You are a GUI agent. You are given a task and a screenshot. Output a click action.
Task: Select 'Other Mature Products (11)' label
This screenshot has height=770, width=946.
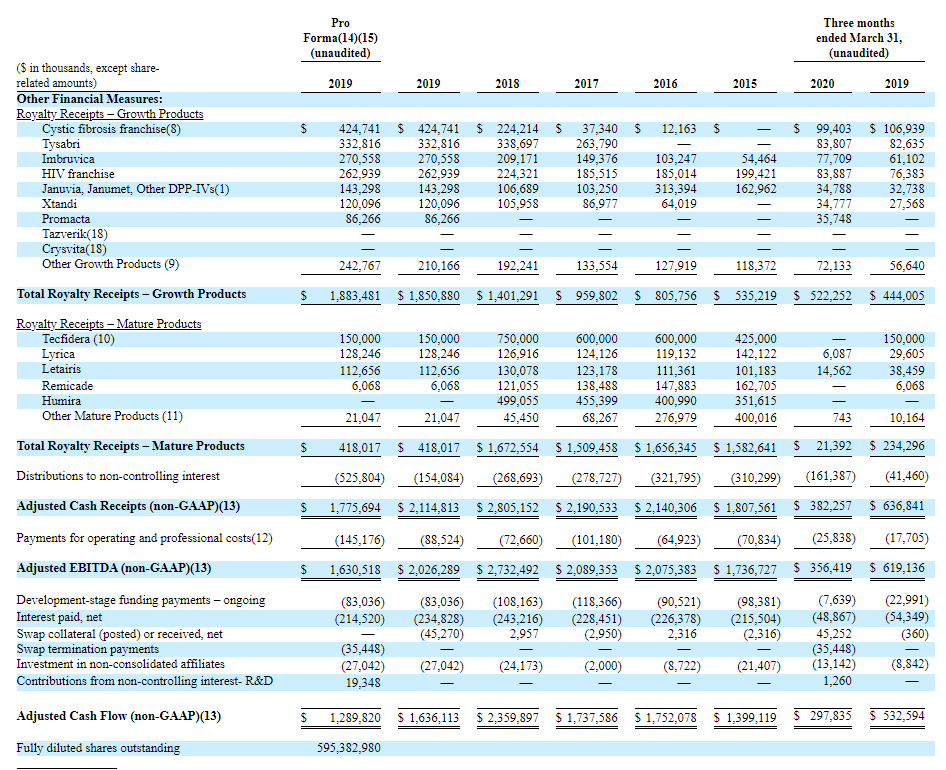coord(112,416)
